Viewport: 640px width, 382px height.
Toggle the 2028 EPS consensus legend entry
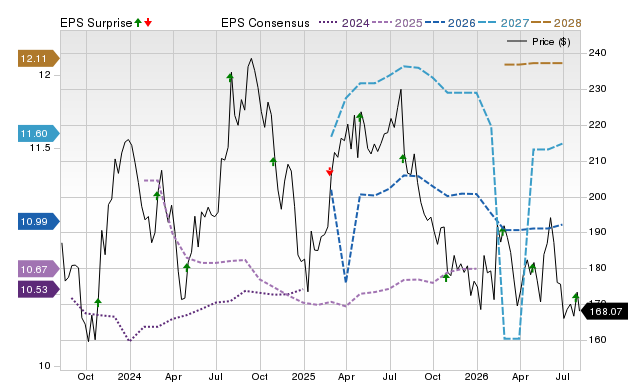[556, 23]
